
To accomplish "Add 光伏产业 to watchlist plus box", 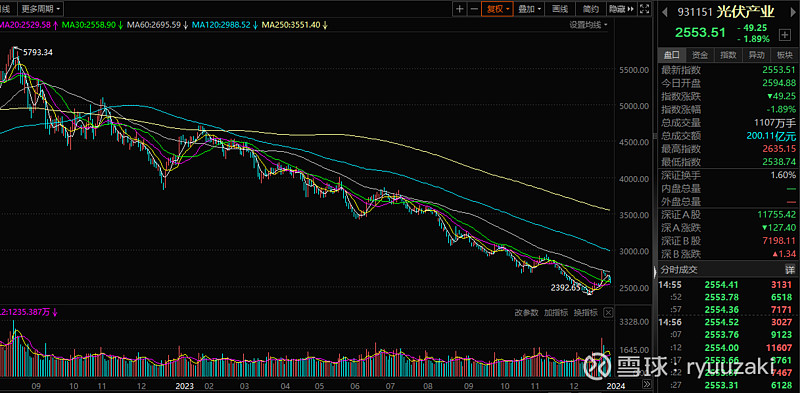I will (x=784, y=35).
